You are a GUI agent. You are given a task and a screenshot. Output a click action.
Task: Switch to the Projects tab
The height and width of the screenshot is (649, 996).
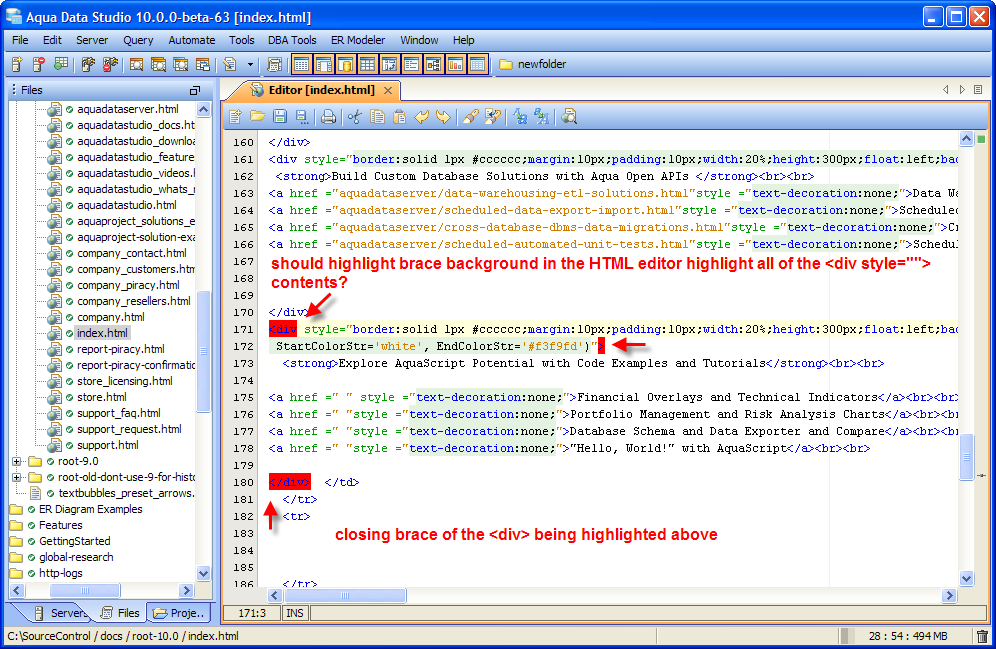[180, 613]
